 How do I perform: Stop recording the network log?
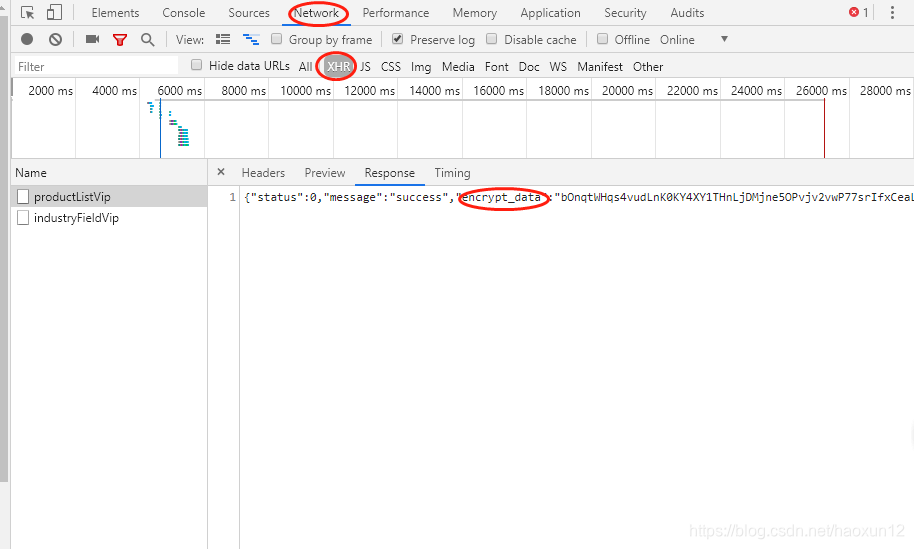(27, 39)
